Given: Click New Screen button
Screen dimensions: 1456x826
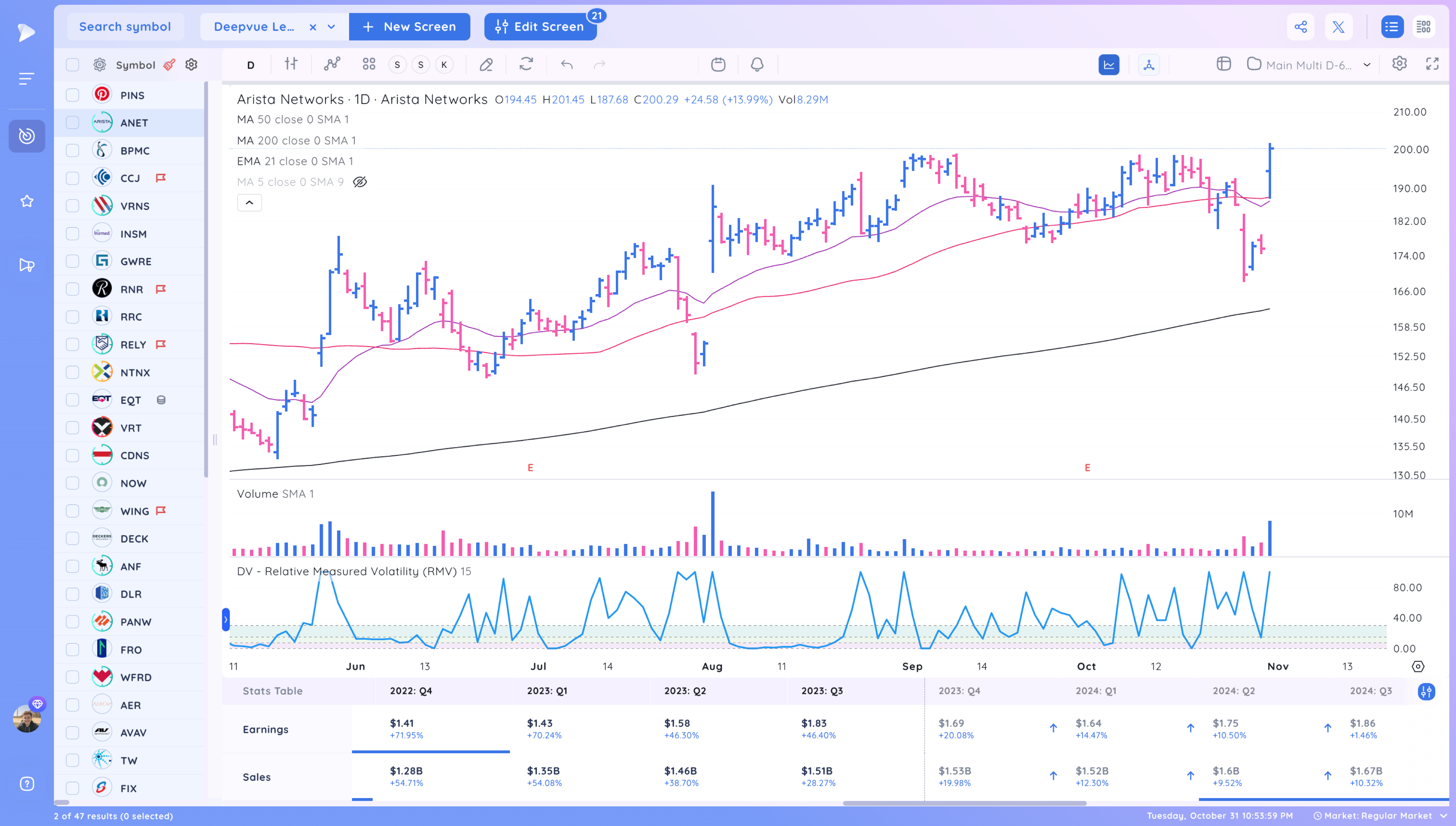Looking at the screenshot, I should pyautogui.click(x=409, y=27).
